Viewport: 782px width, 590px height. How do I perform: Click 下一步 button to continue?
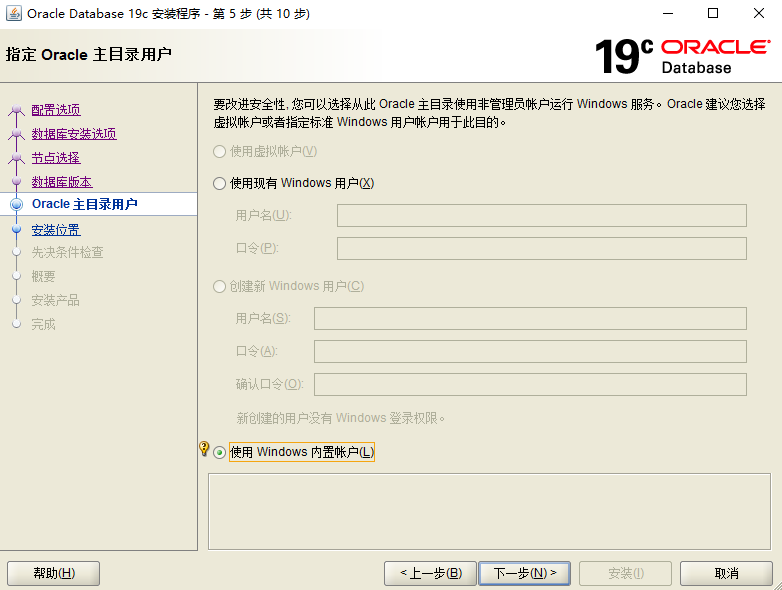coord(524,573)
